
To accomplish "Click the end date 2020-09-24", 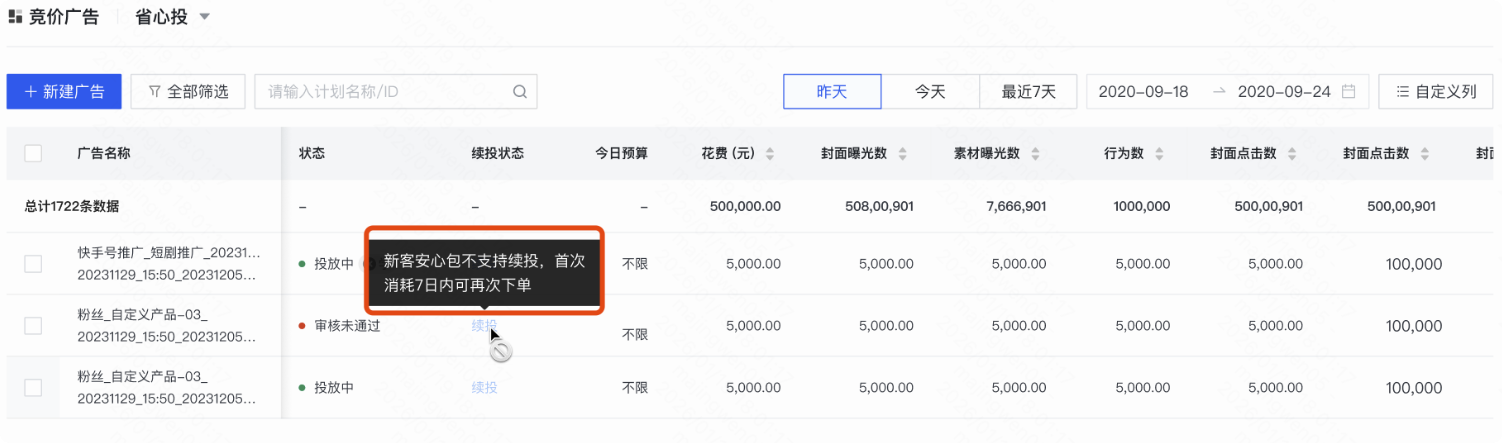I will [1284, 91].
